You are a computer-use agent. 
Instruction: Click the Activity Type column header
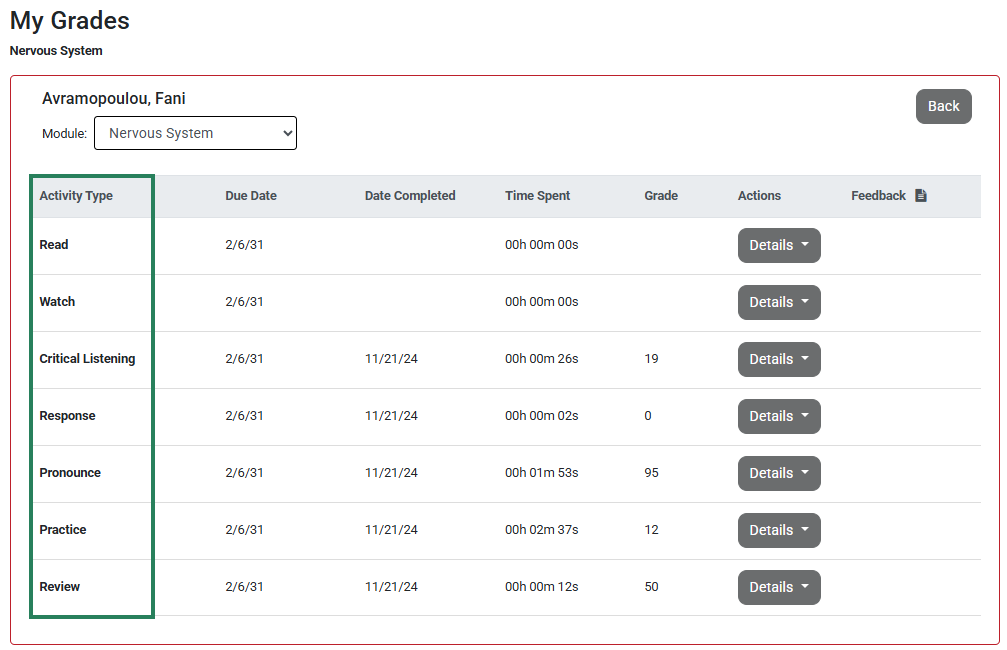pyautogui.click(x=76, y=195)
